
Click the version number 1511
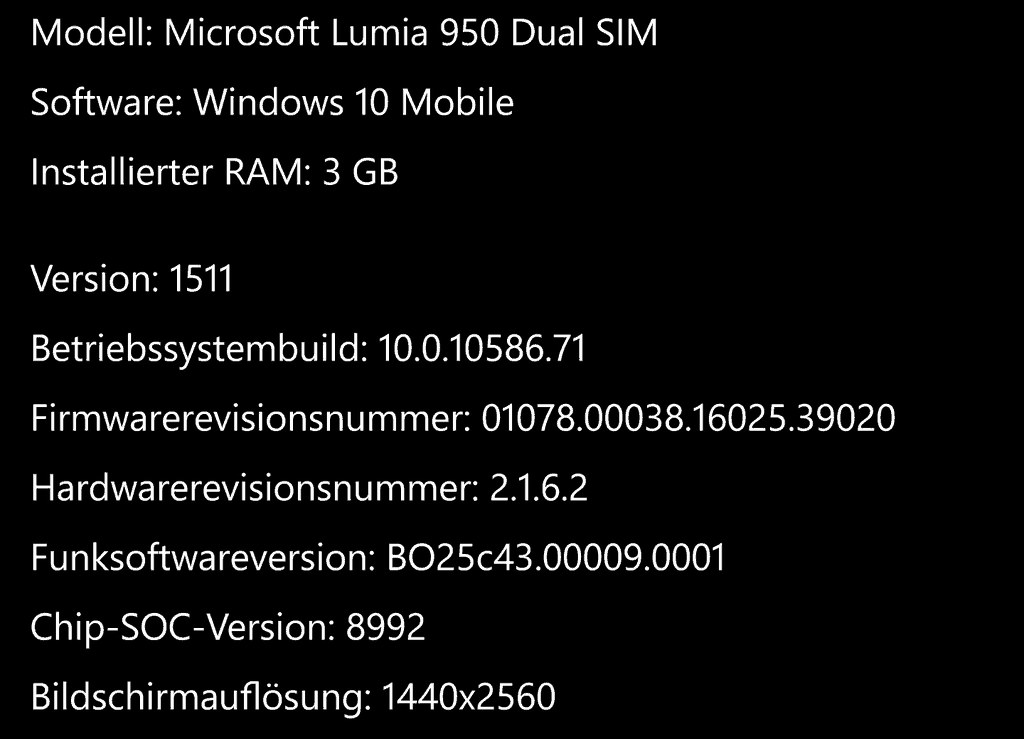coord(200,279)
